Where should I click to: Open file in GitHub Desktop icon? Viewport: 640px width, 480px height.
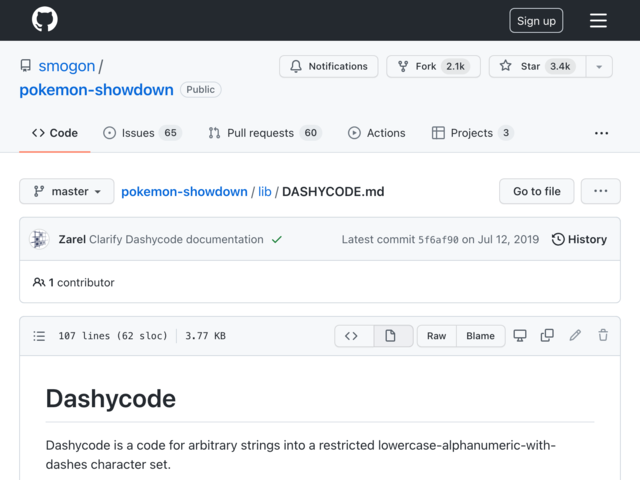(x=520, y=336)
